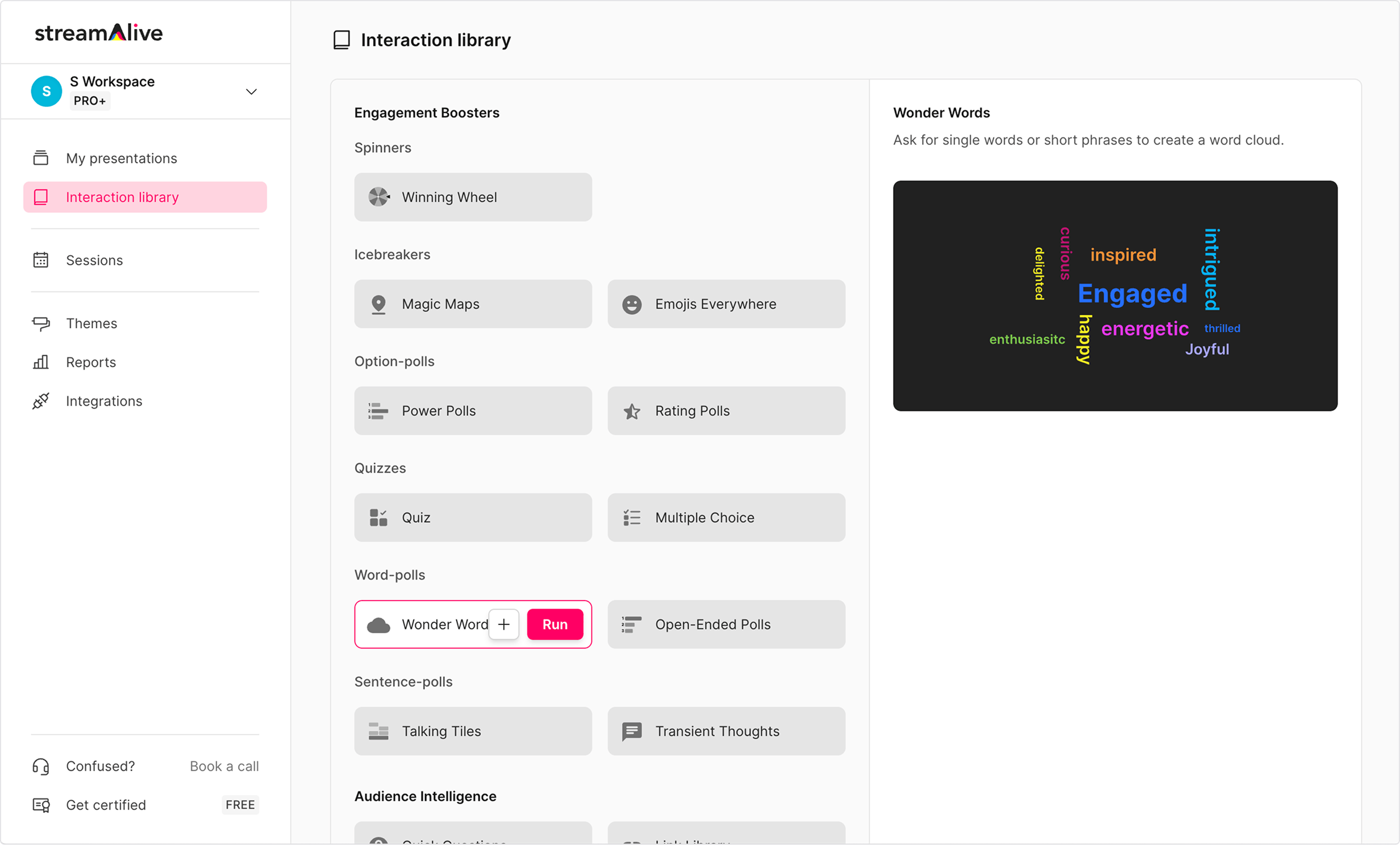Click the Quiz grid icon

point(378,518)
